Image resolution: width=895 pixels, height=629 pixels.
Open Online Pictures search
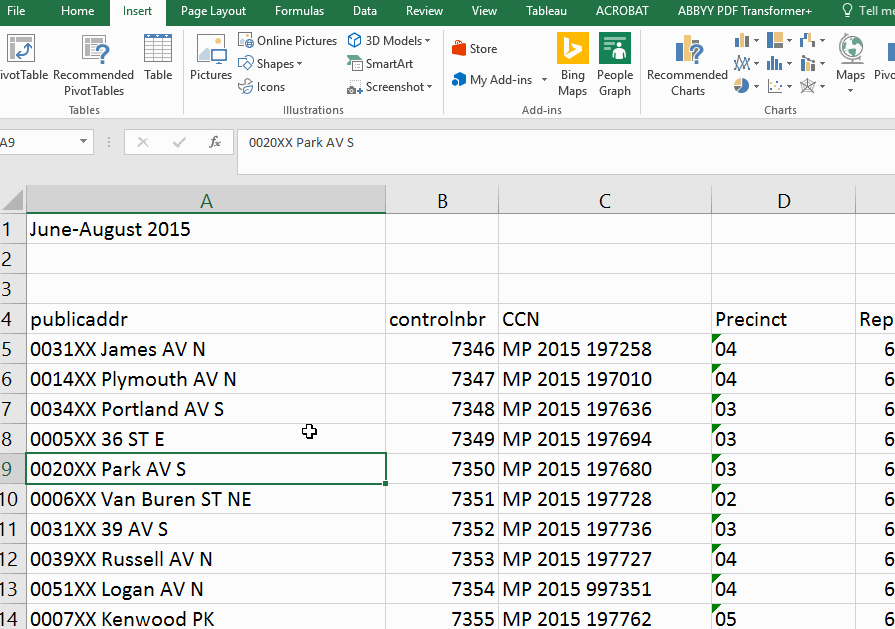coord(288,41)
